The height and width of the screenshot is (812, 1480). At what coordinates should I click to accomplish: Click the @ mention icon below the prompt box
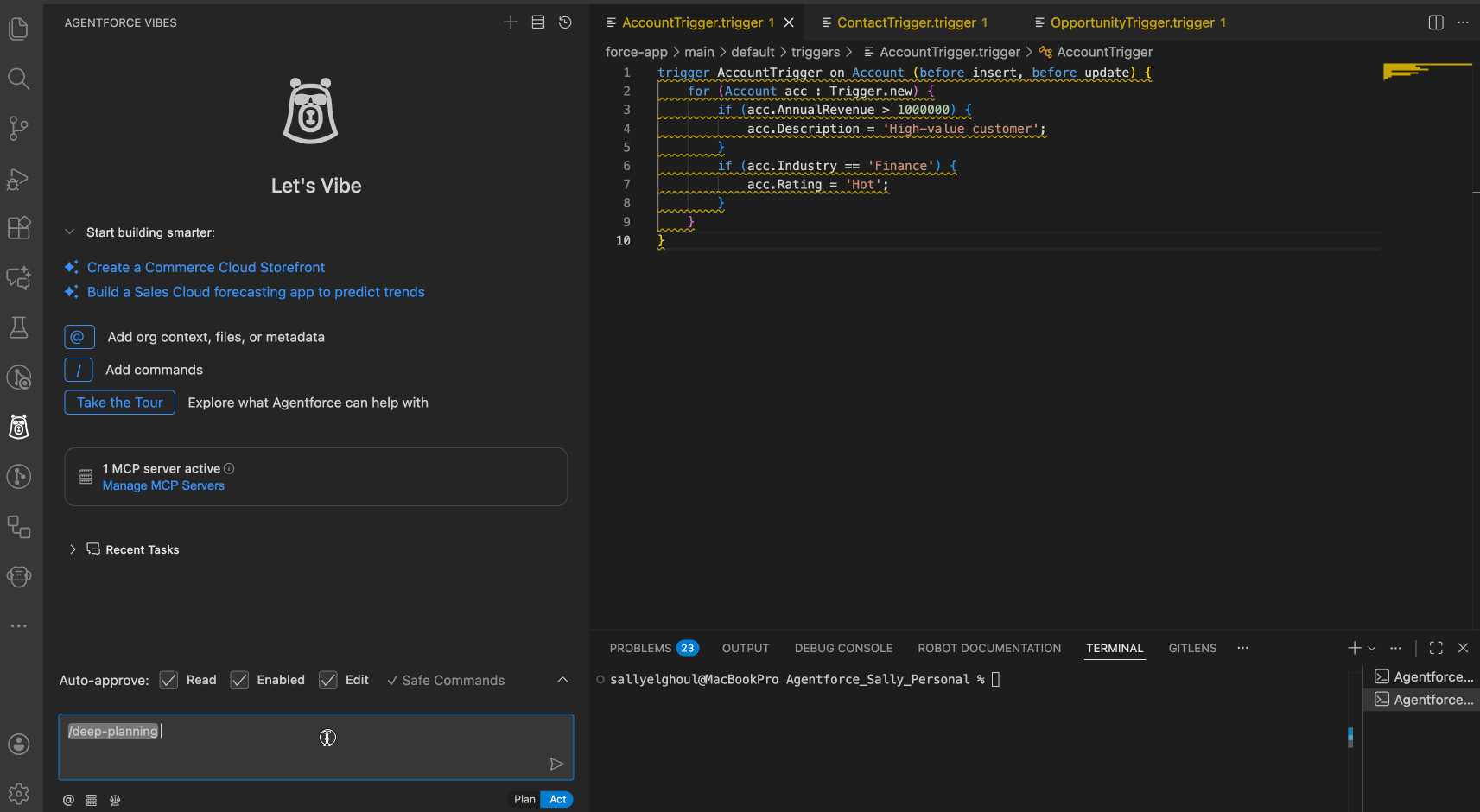point(68,800)
